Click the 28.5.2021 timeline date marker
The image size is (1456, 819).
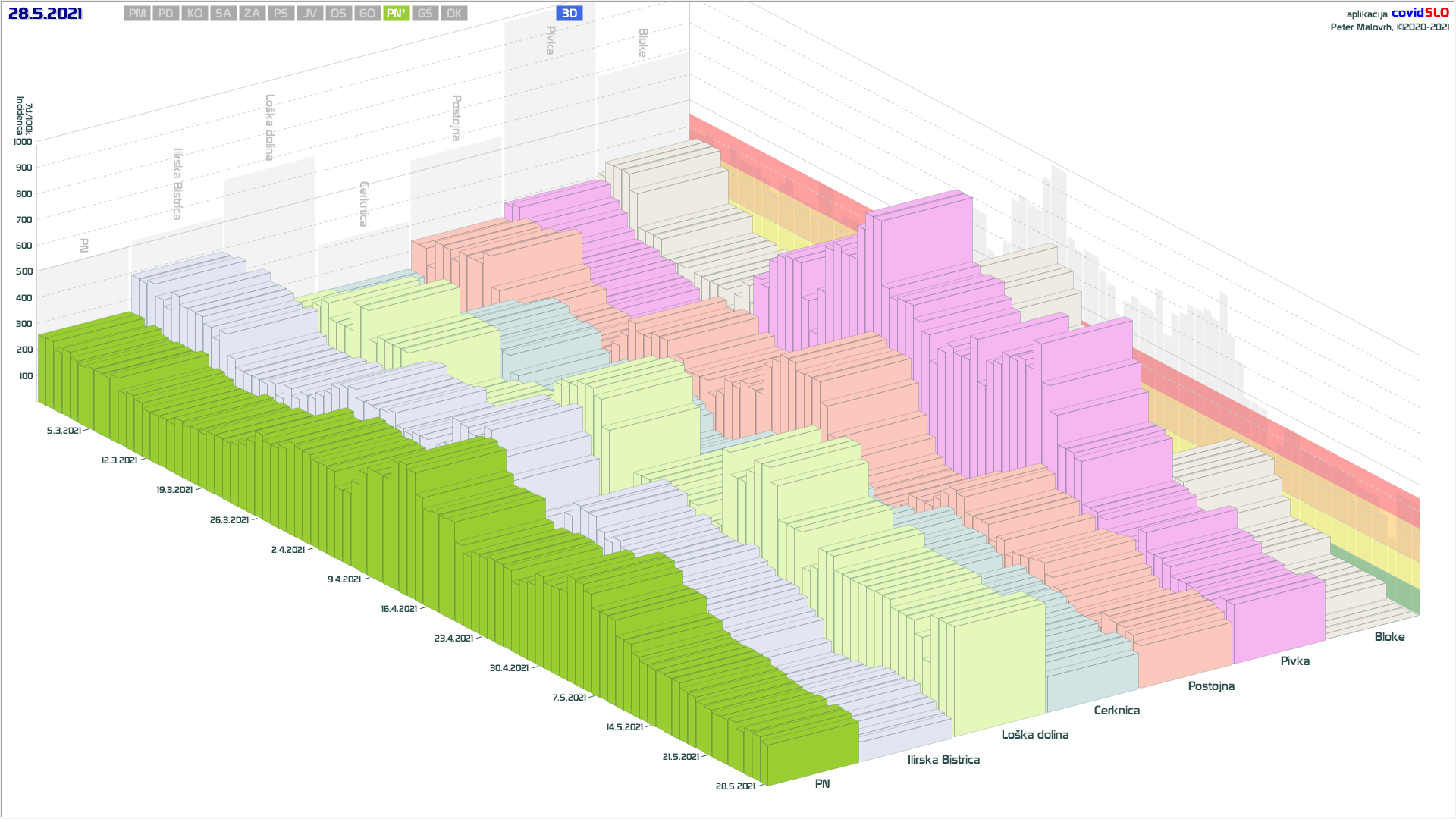735,786
